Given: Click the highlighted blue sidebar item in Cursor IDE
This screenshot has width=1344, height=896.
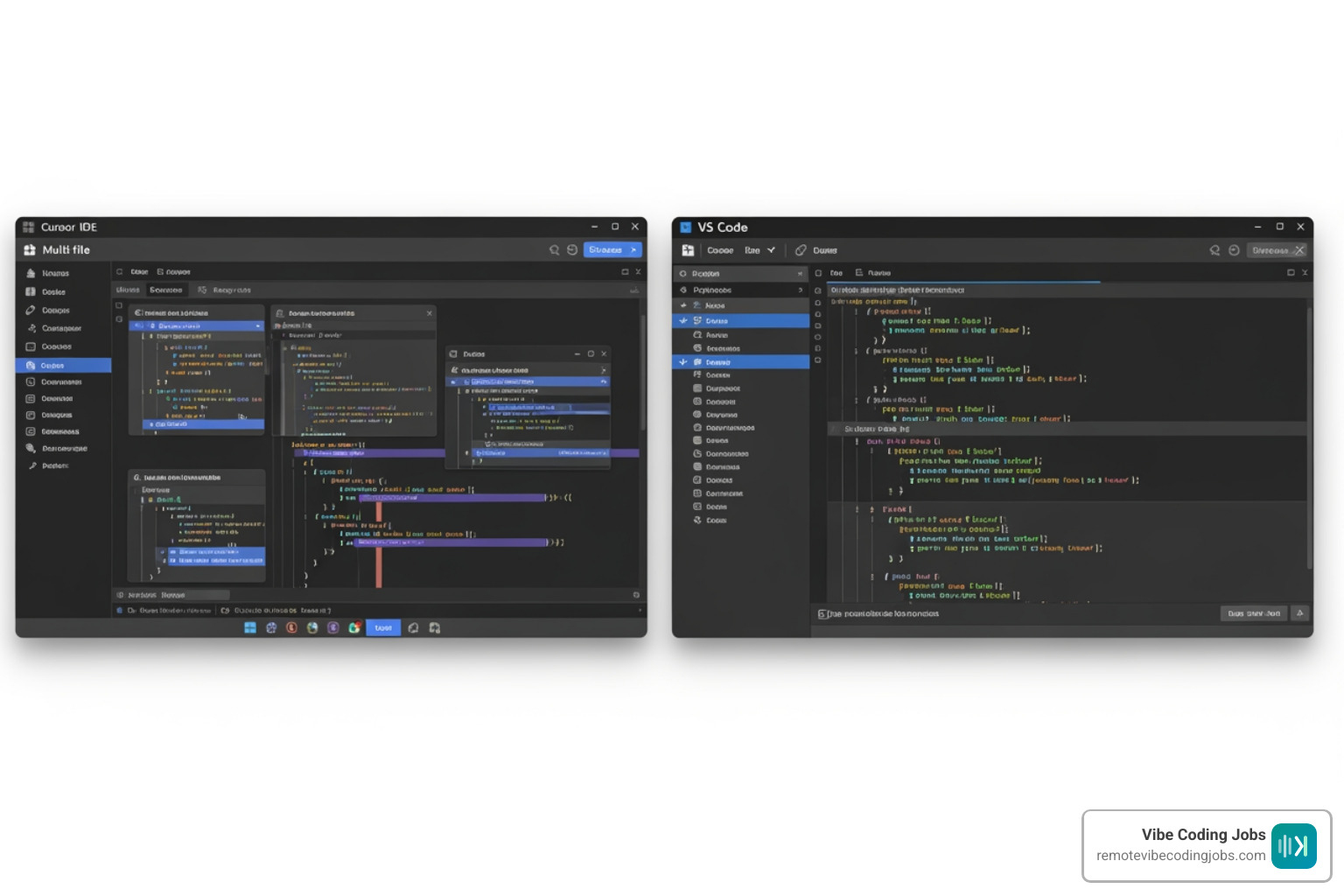Looking at the screenshot, I should point(64,366).
